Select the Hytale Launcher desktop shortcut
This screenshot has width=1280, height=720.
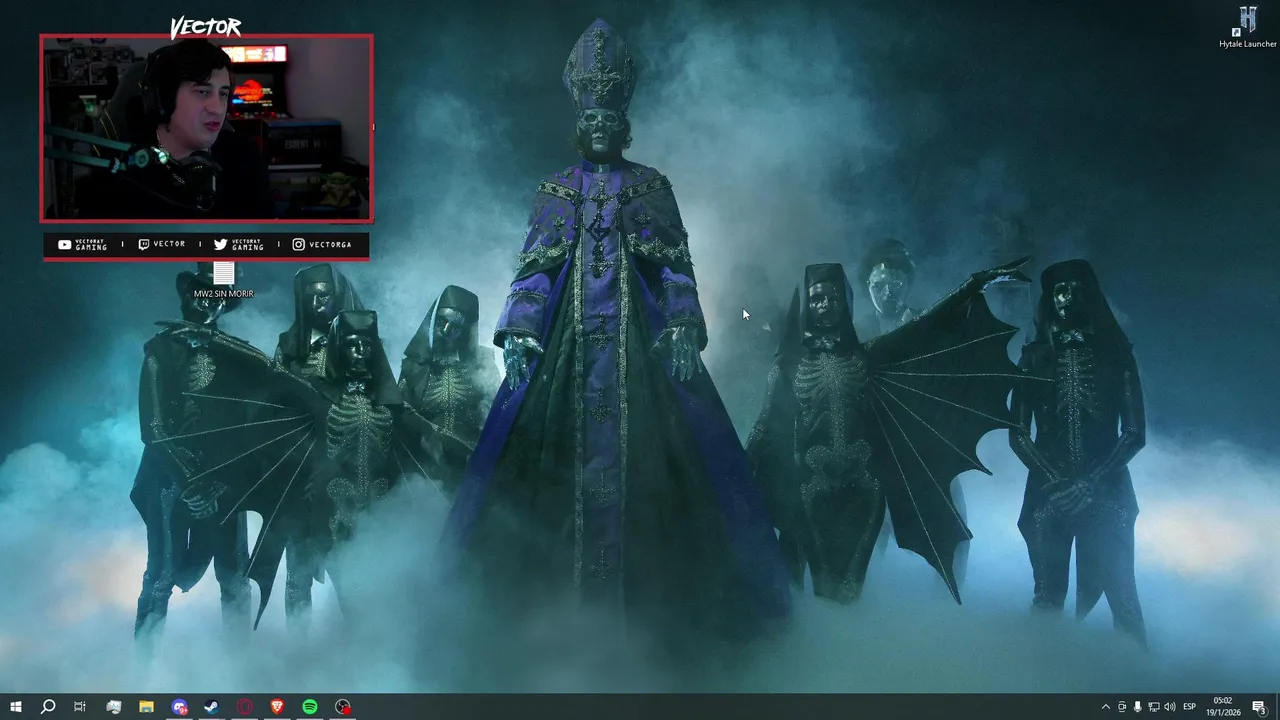click(x=1248, y=27)
